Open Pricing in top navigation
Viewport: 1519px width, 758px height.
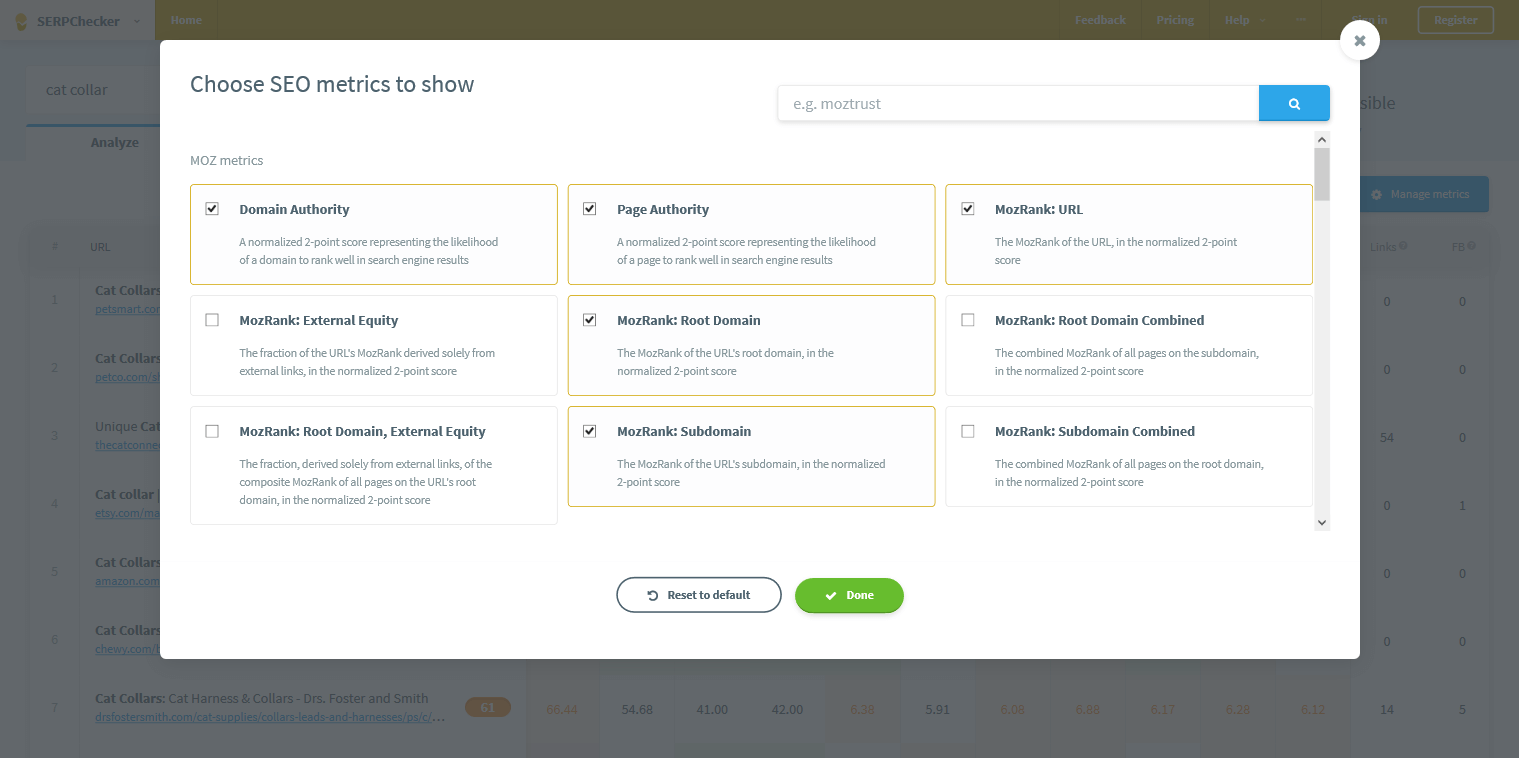coord(1175,20)
